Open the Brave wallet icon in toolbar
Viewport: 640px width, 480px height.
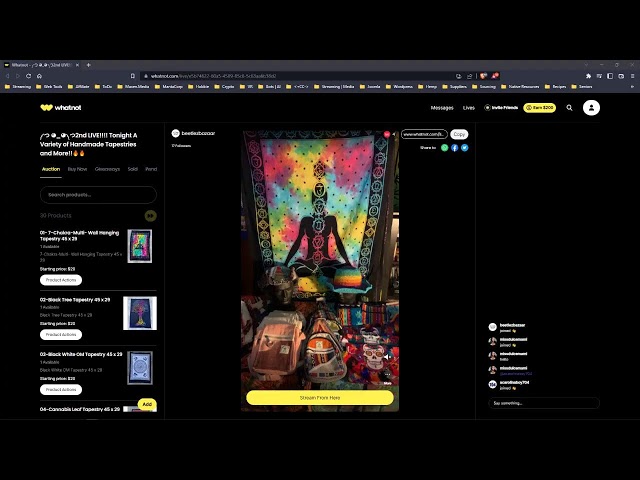click(x=621, y=76)
